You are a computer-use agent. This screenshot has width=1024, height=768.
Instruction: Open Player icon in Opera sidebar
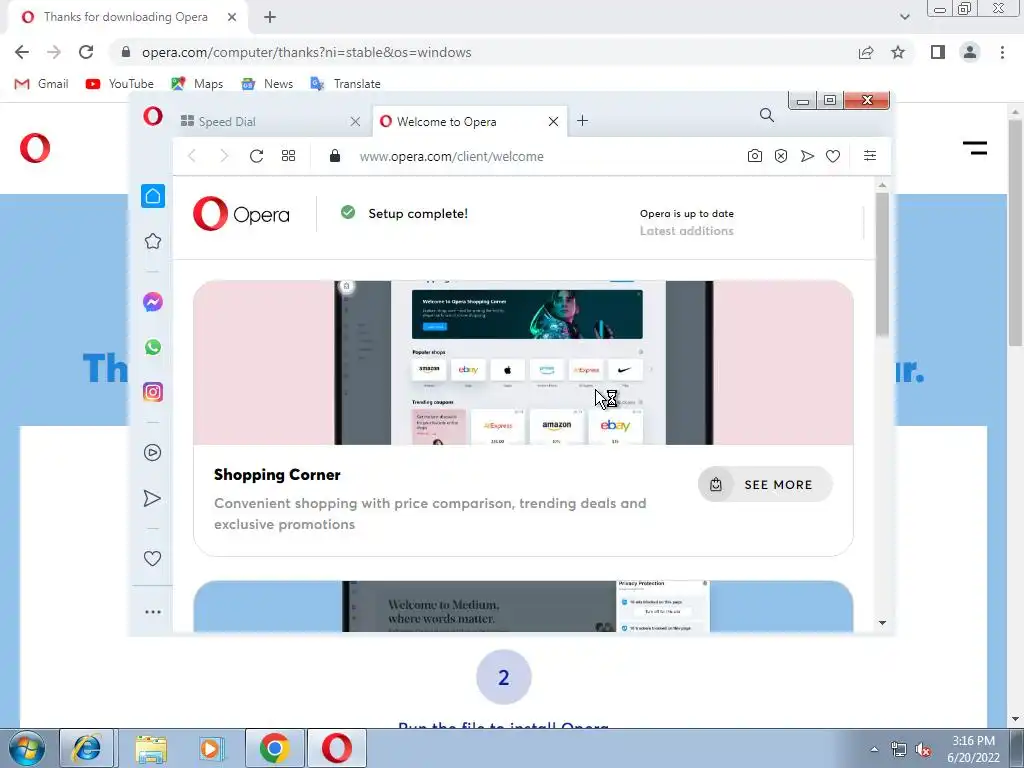click(x=153, y=453)
